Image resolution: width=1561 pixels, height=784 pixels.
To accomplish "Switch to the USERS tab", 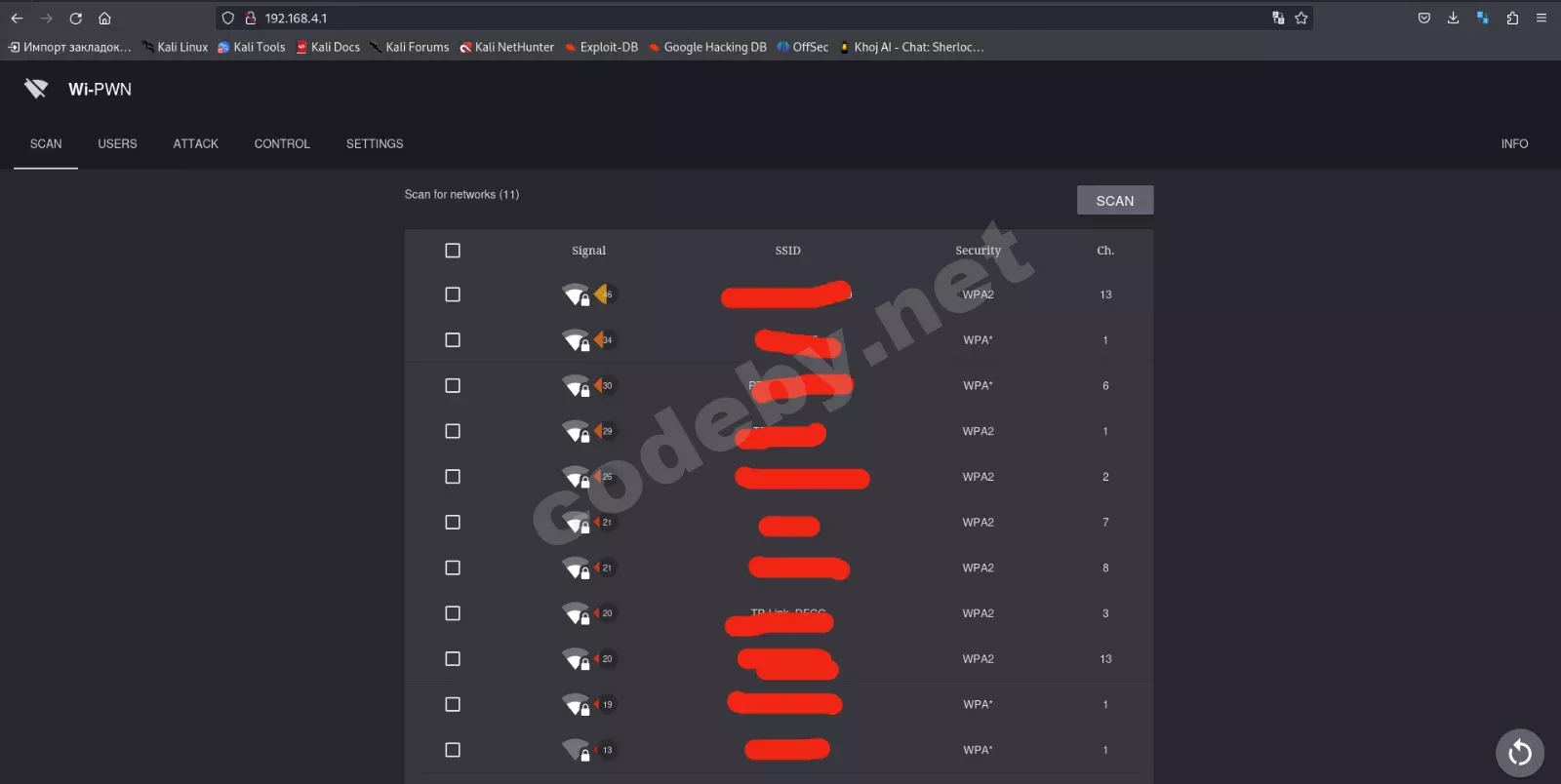I will 117,144.
